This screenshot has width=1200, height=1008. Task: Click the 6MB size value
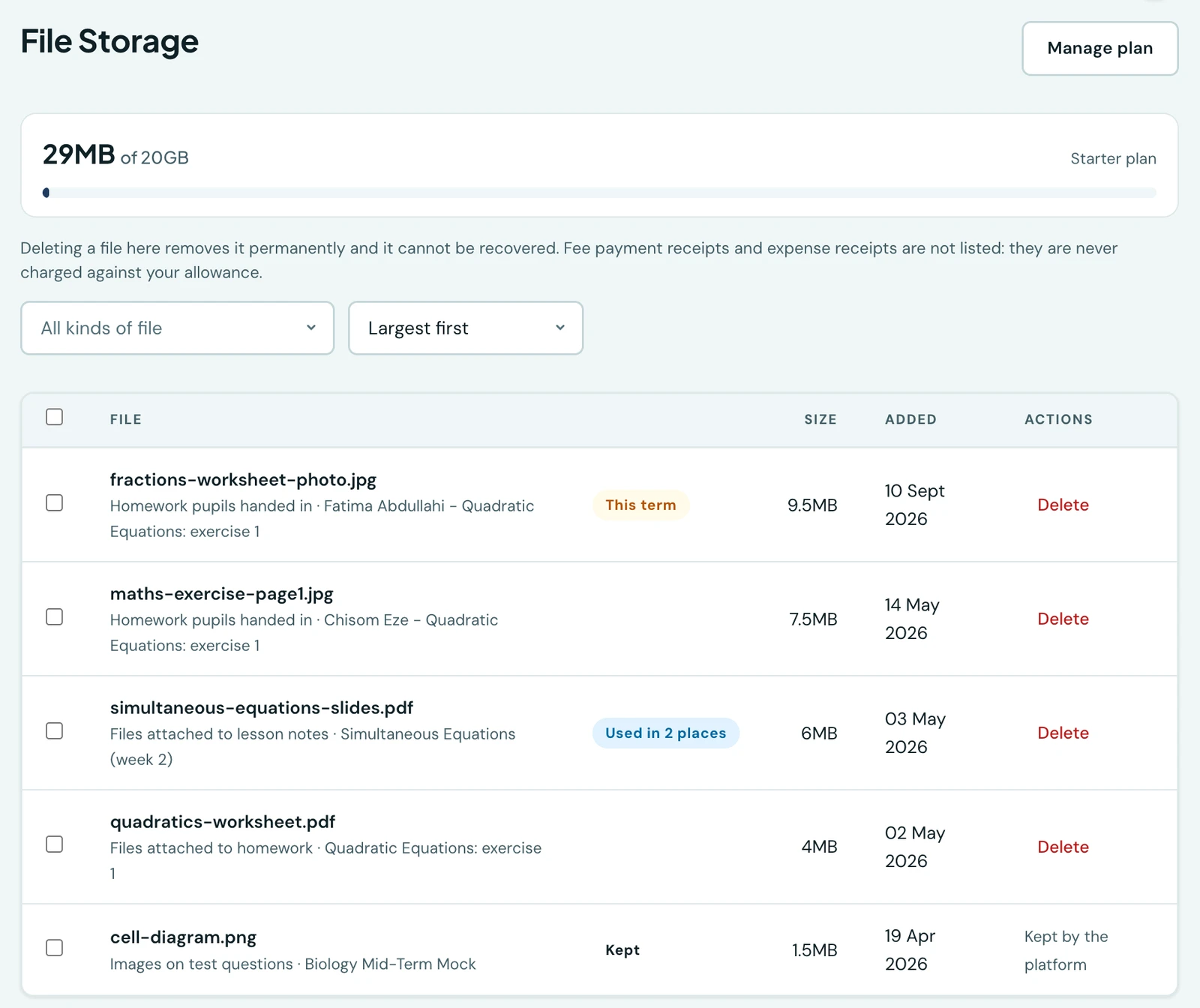click(x=819, y=733)
